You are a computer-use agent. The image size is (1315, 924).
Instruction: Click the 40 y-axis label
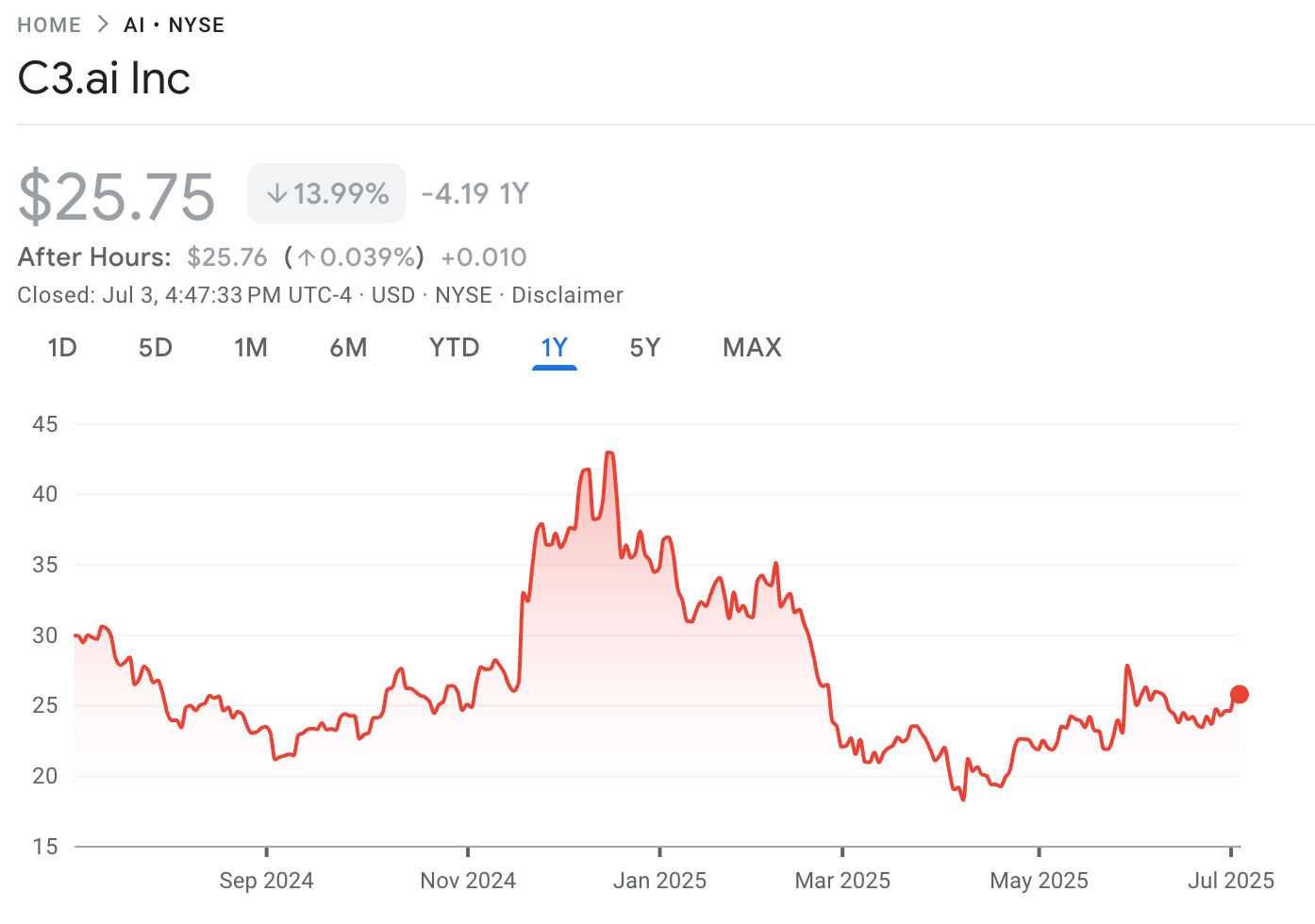[44, 494]
